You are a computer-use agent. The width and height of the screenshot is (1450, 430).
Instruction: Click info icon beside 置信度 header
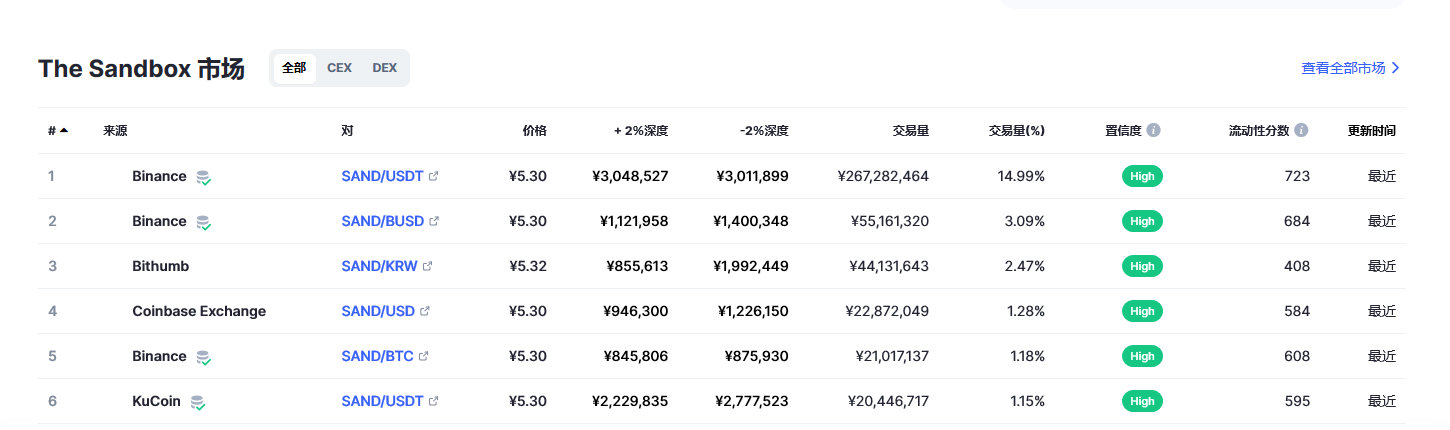click(x=1154, y=130)
